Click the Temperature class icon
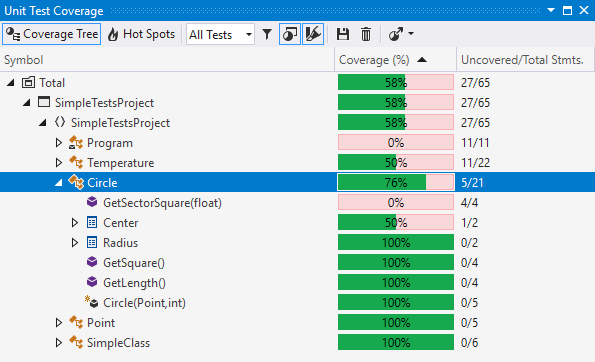This screenshot has width=595, height=362. pyautogui.click(x=76, y=162)
